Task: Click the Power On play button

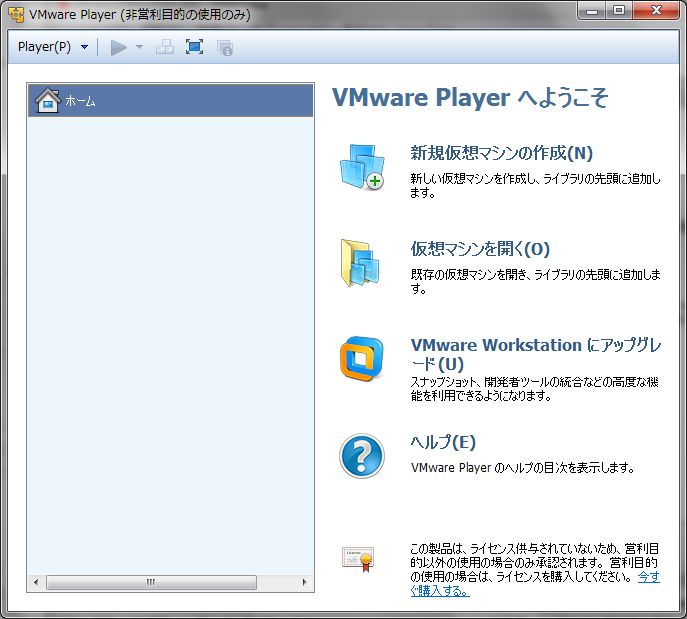Action: (x=118, y=47)
